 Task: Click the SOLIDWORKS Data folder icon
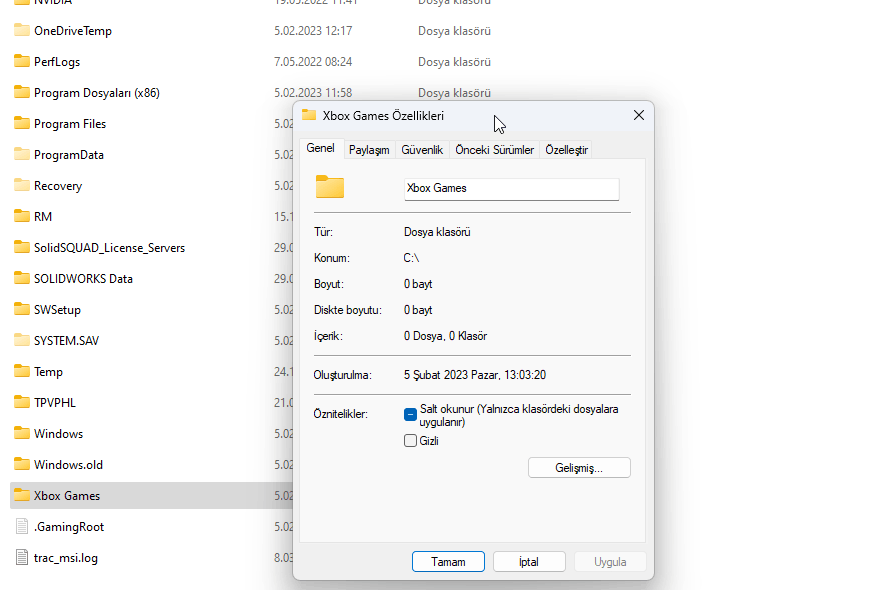click(x=22, y=279)
